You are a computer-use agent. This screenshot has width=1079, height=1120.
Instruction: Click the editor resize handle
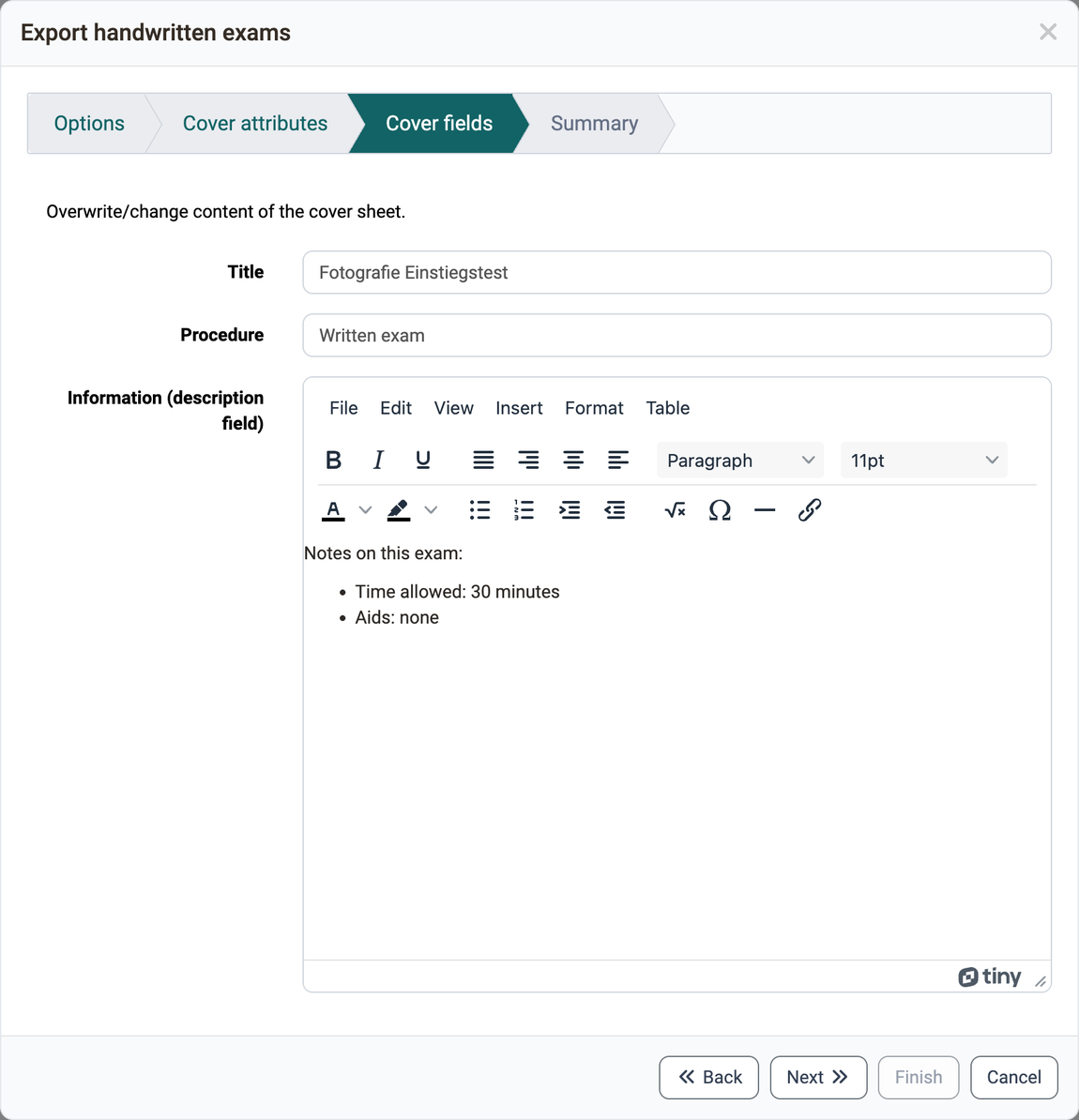1041,982
